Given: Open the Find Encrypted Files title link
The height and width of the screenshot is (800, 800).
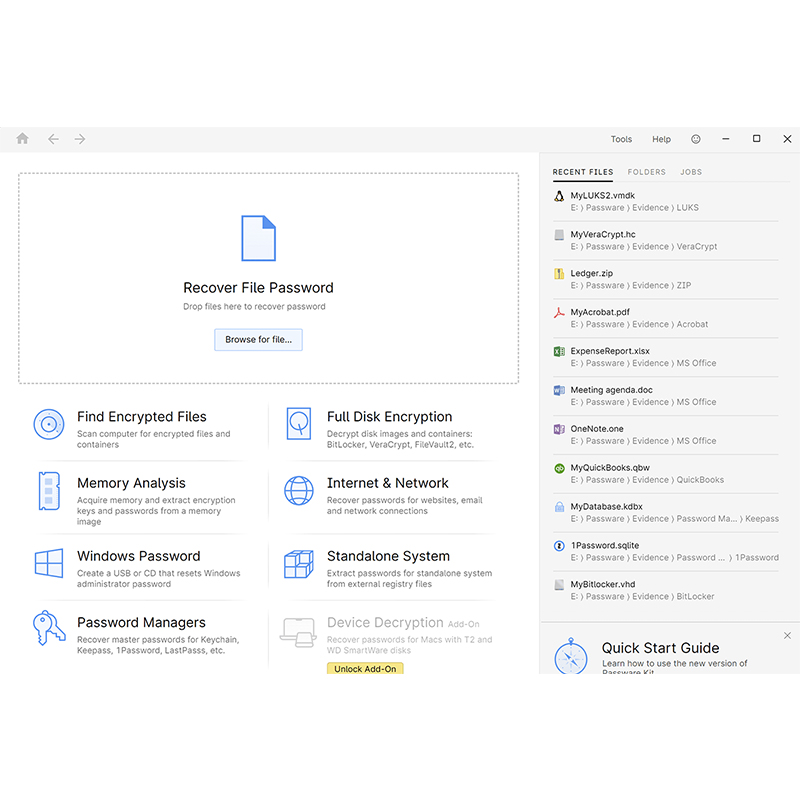Looking at the screenshot, I should [142, 417].
